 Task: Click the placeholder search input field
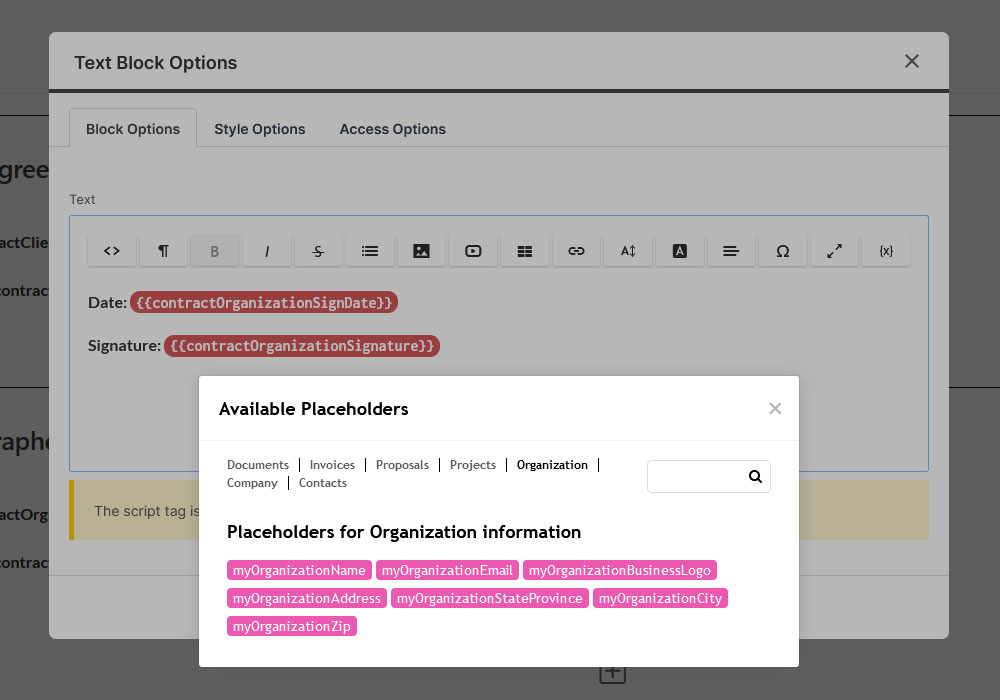pos(697,477)
